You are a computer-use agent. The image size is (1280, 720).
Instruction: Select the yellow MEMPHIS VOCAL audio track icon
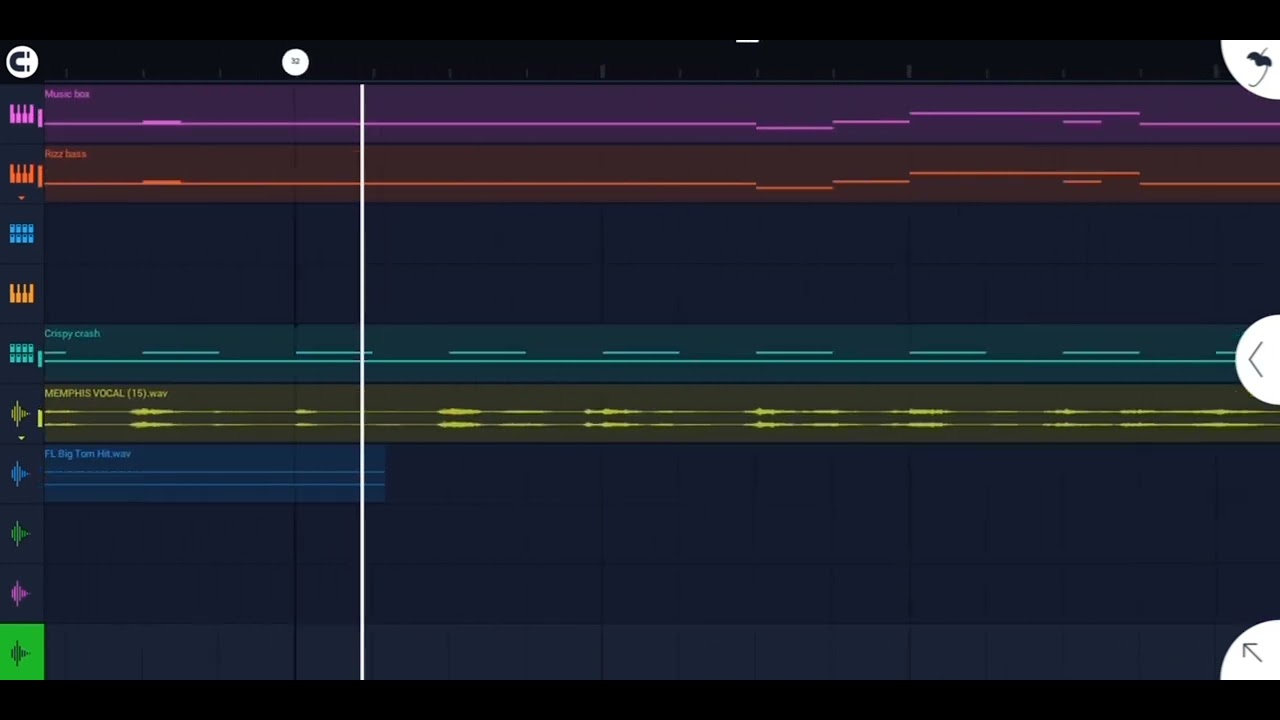tap(20, 413)
